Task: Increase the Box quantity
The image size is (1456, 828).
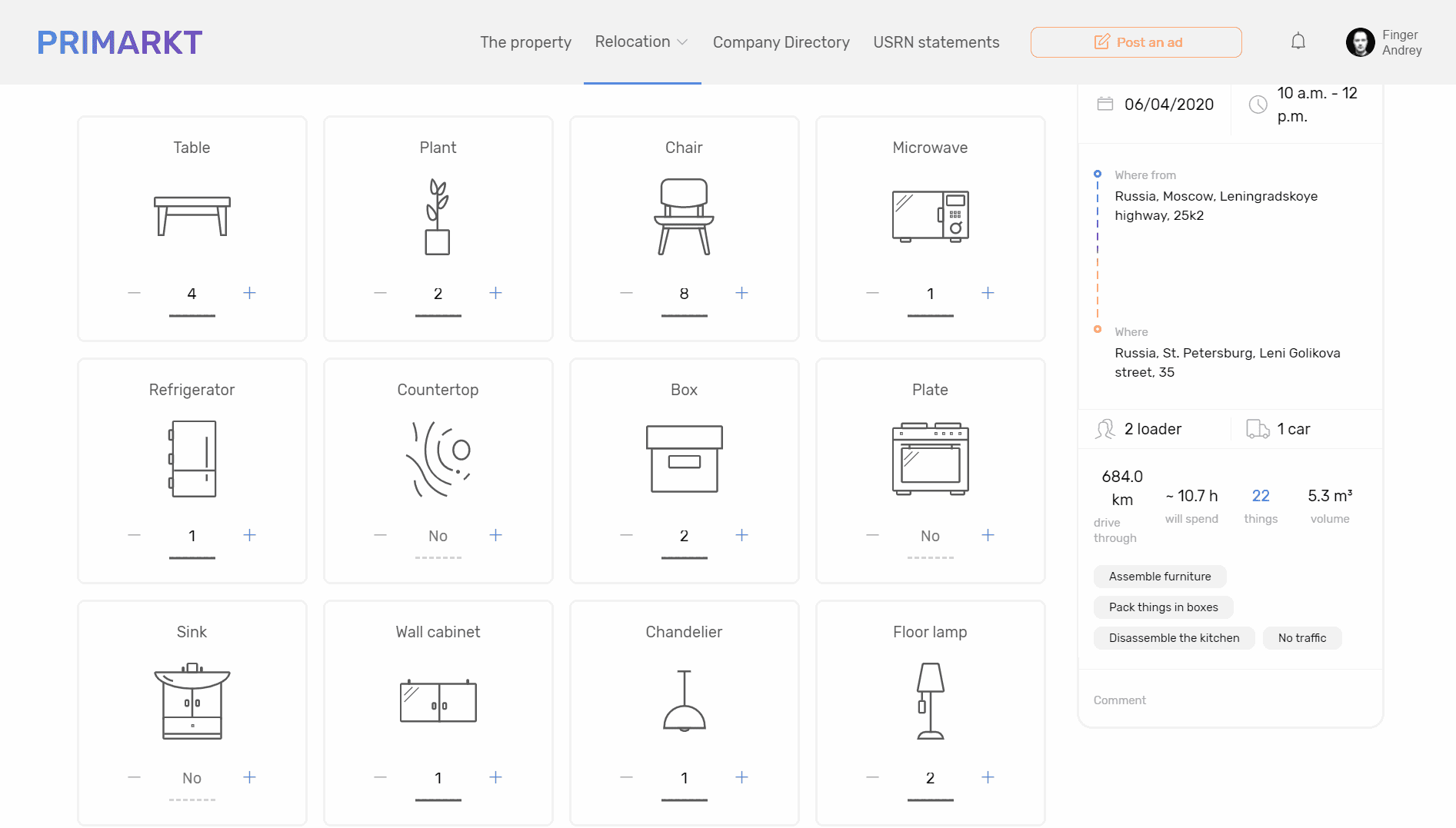Action: point(741,535)
